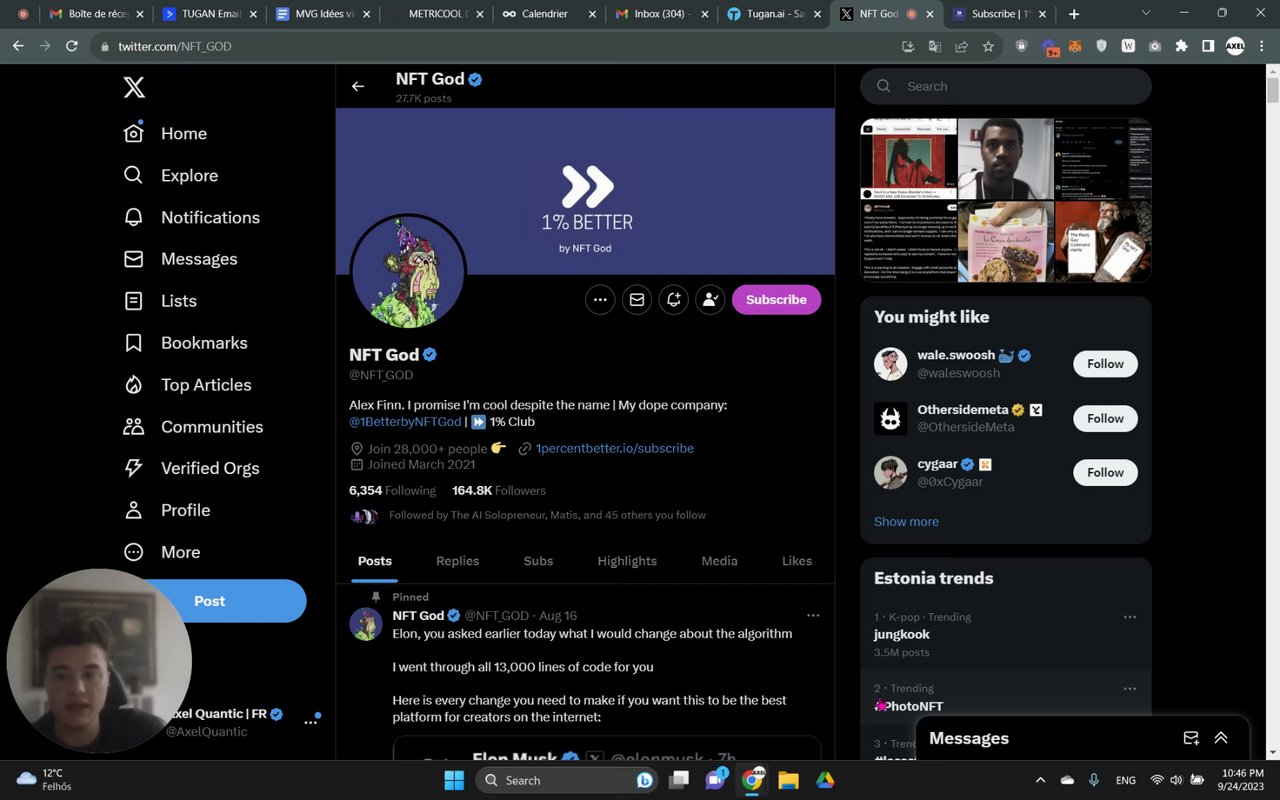Follow wale.swoosh

(x=1105, y=364)
